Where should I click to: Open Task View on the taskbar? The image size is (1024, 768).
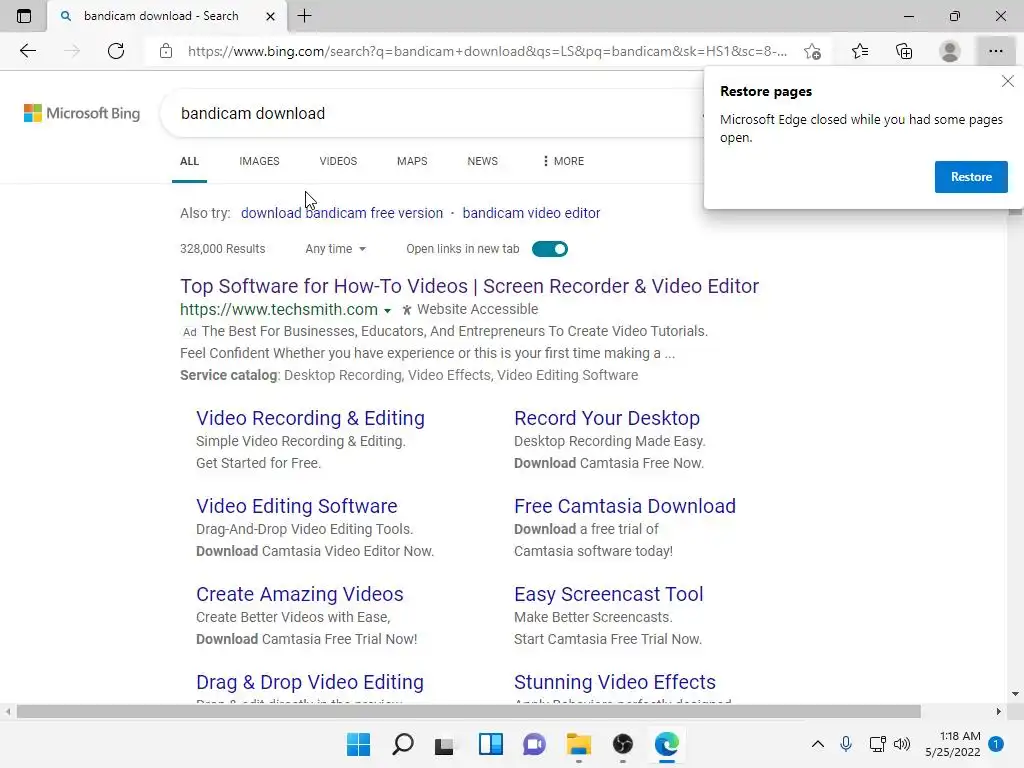pos(445,744)
